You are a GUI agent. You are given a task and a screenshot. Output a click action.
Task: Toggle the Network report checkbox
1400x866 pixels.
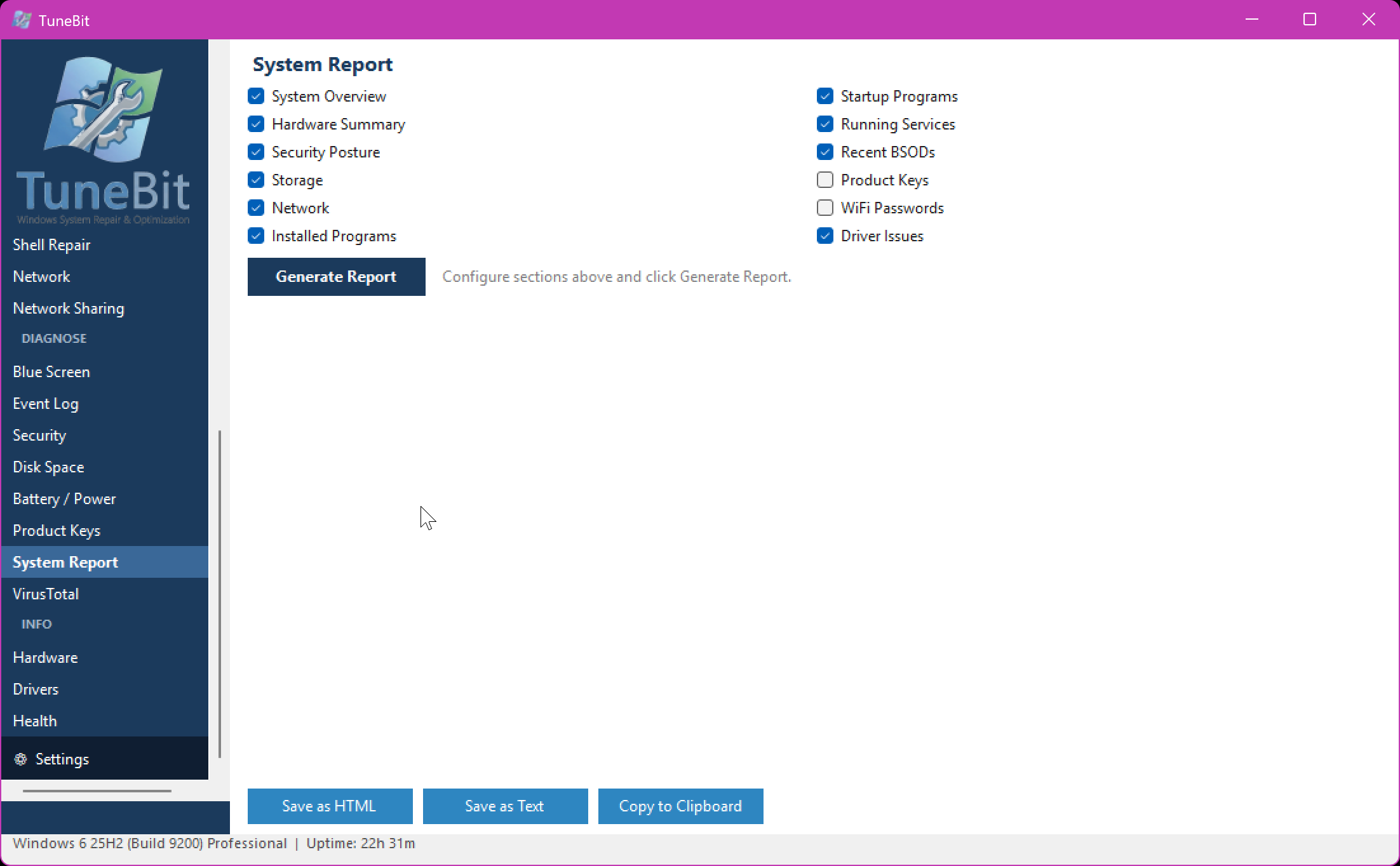(x=256, y=208)
